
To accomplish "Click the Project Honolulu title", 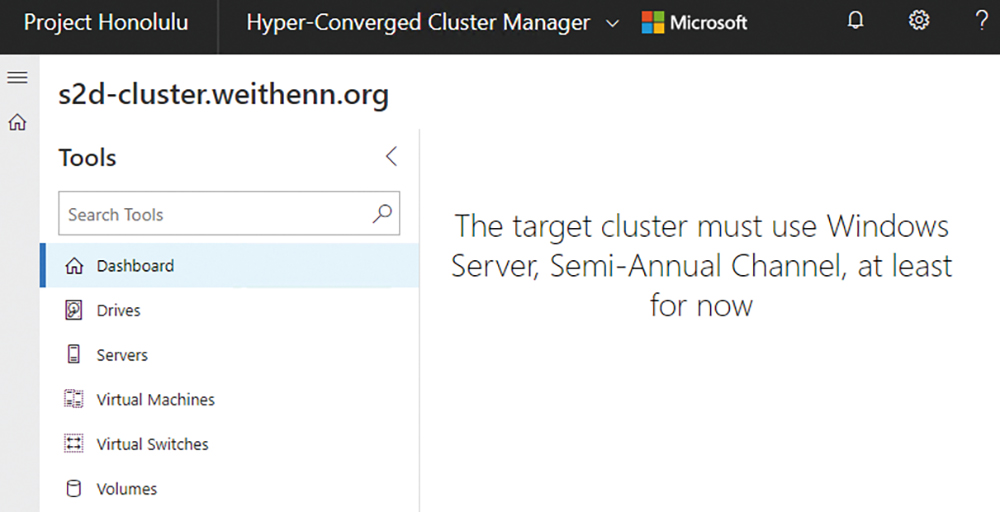I will [106, 22].
